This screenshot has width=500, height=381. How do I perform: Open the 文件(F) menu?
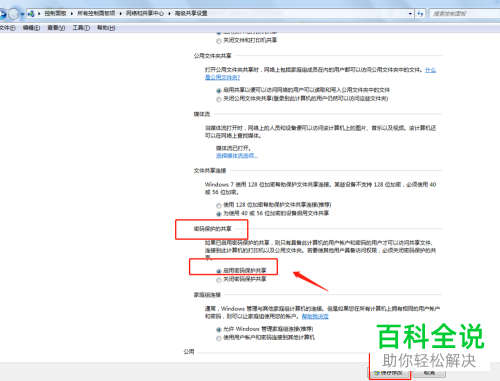7,28
